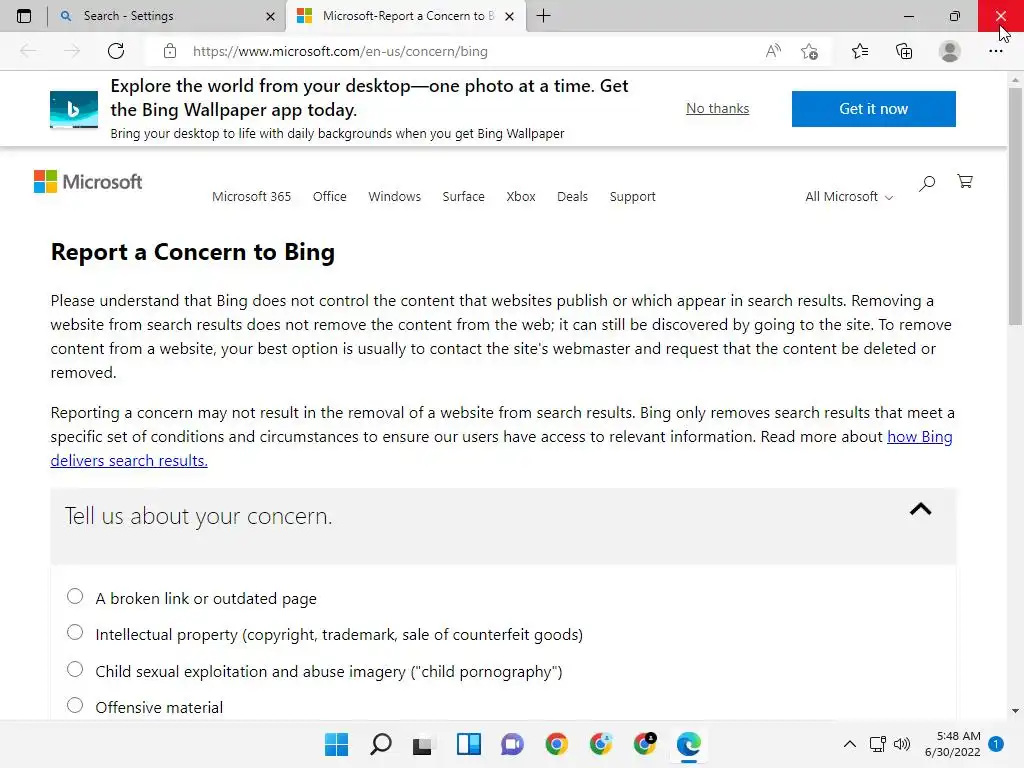Open the Favorites list icon

860,51
